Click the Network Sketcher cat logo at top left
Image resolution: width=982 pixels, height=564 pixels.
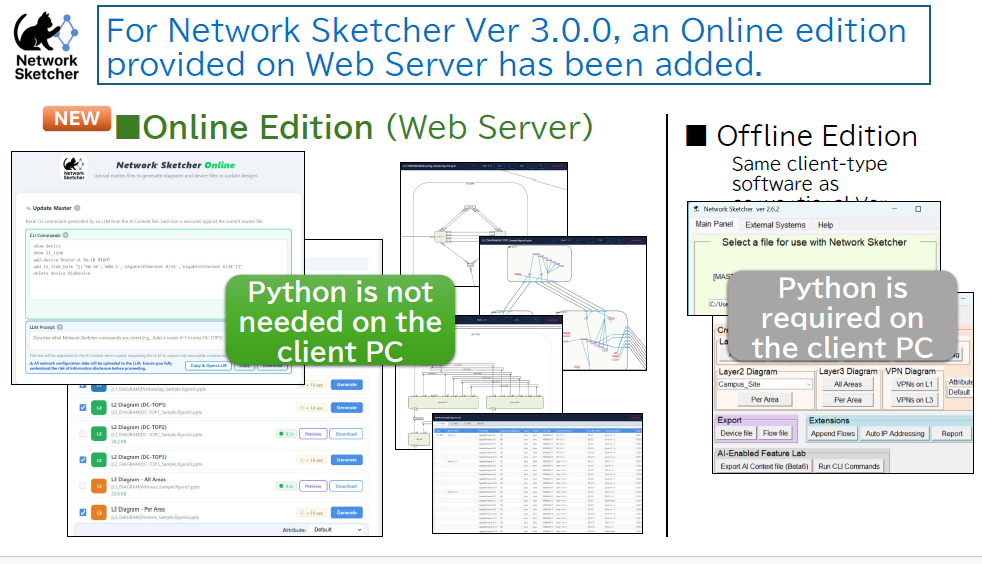click(46, 46)
